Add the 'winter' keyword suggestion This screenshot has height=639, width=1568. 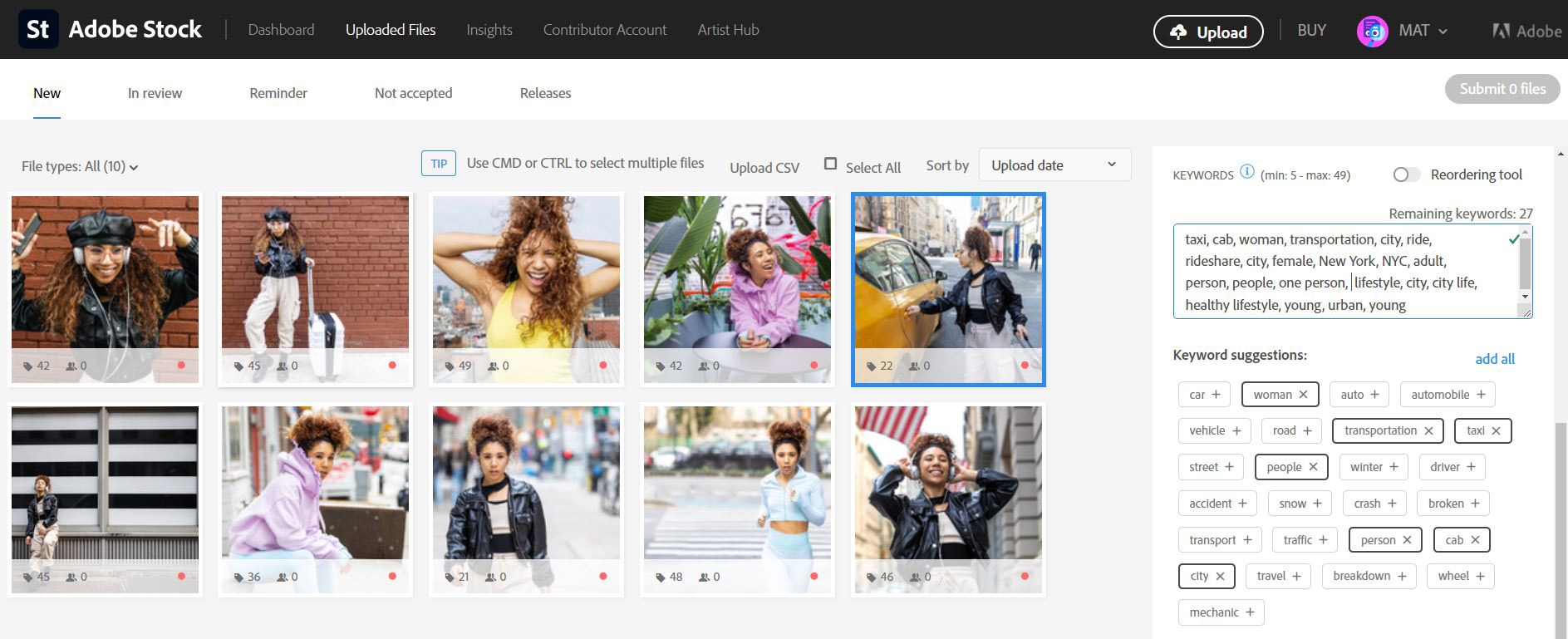[1374, 467]
